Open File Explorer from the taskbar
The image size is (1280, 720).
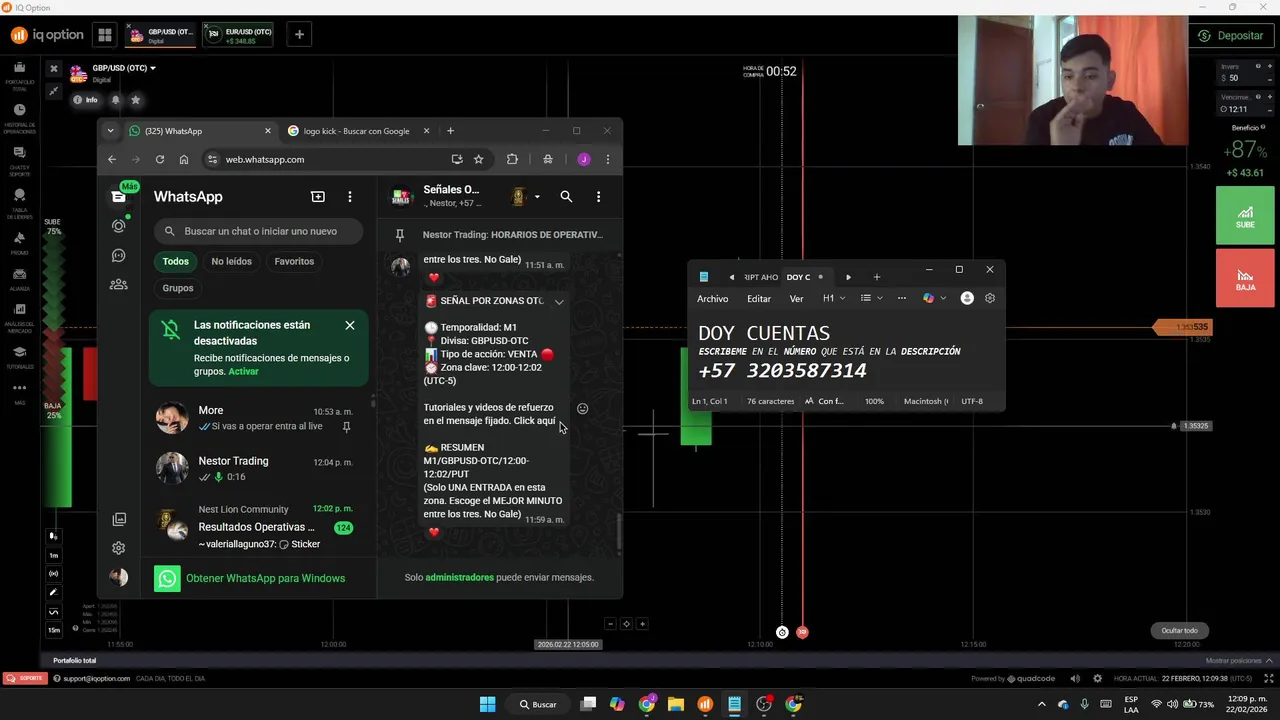[676, 704]
